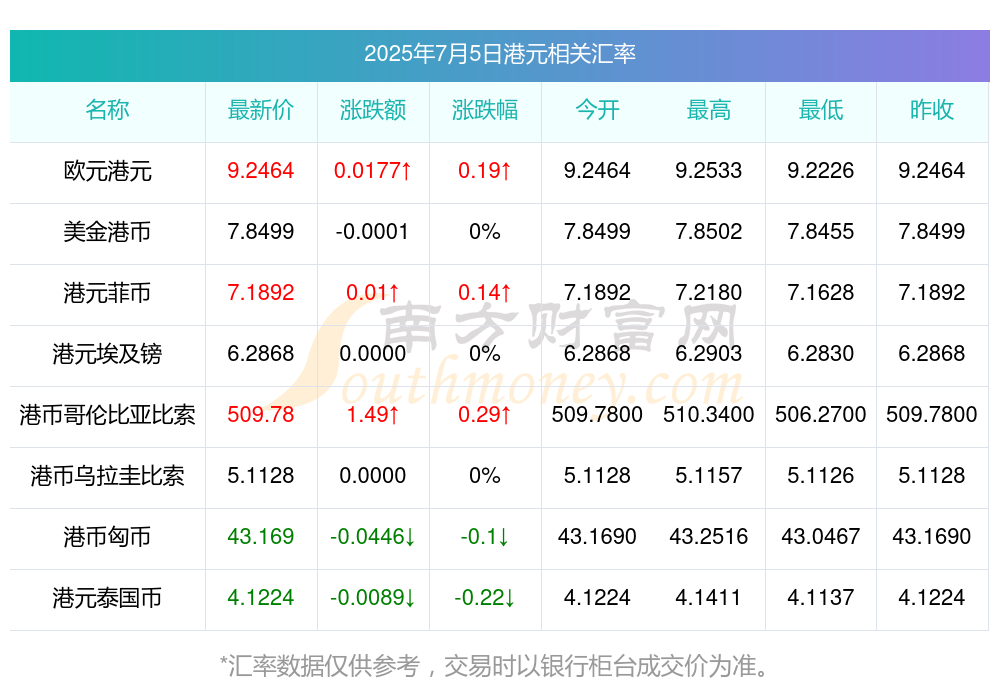Viewport: 1000px width, 698px height.
Task: Click high value 4.1411
Action: (709, 597)
